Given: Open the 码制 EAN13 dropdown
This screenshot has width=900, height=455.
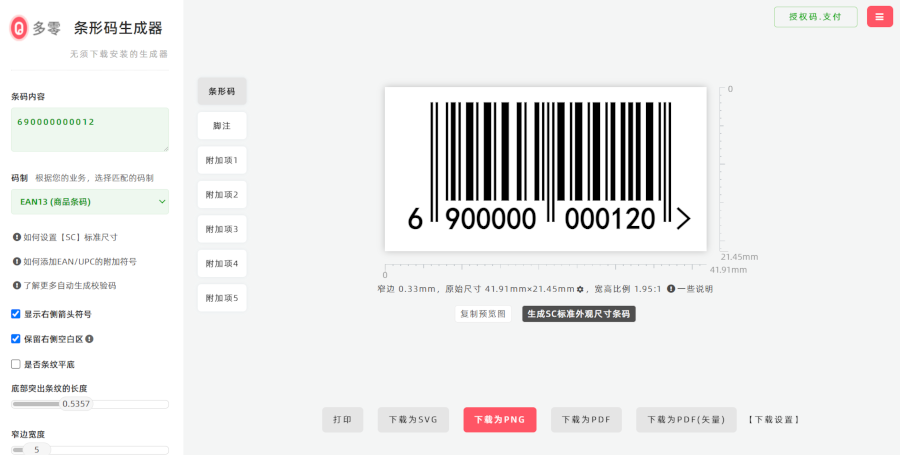Looking at the screenshot, I should pyautogui.click(x=90, y=202).
